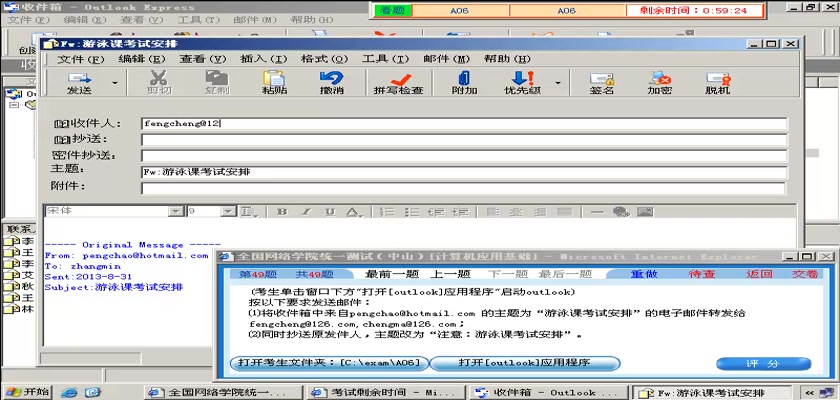
Task: Open the 文件(F) menu in the compose window
Action: [80, 59]
